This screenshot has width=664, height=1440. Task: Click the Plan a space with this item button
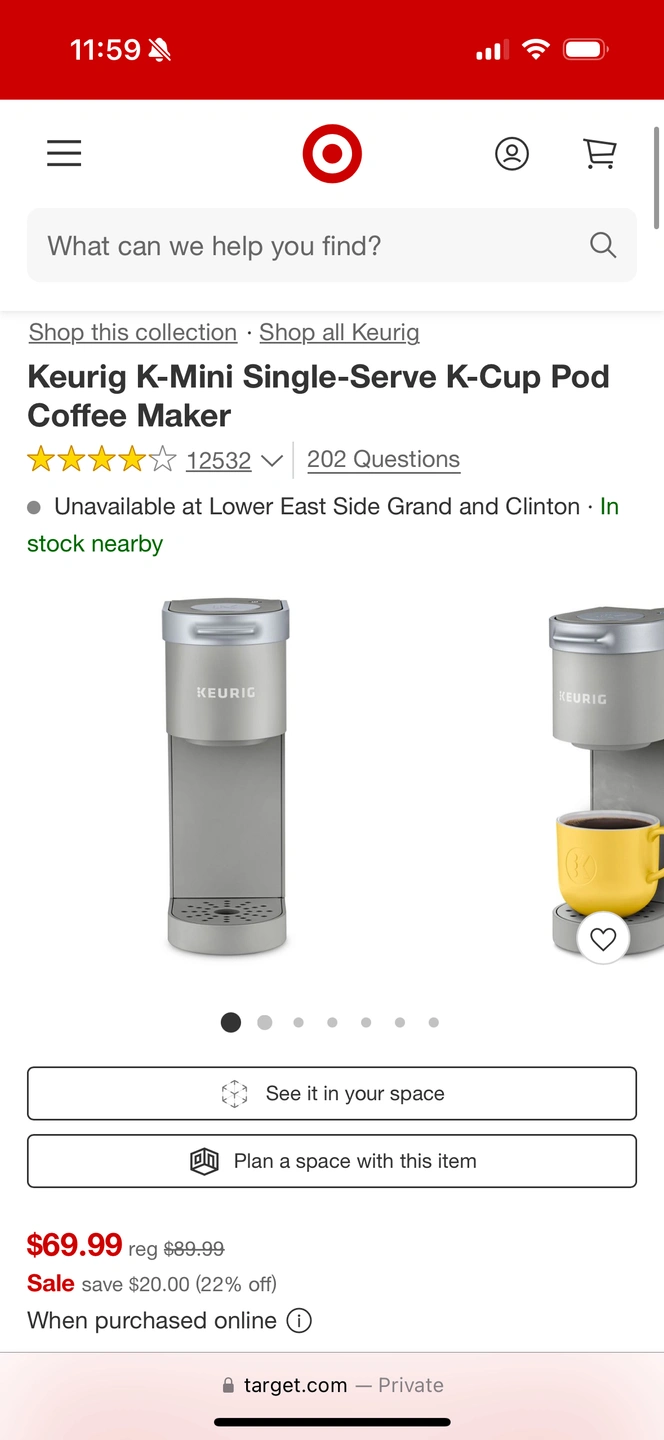332,1161
